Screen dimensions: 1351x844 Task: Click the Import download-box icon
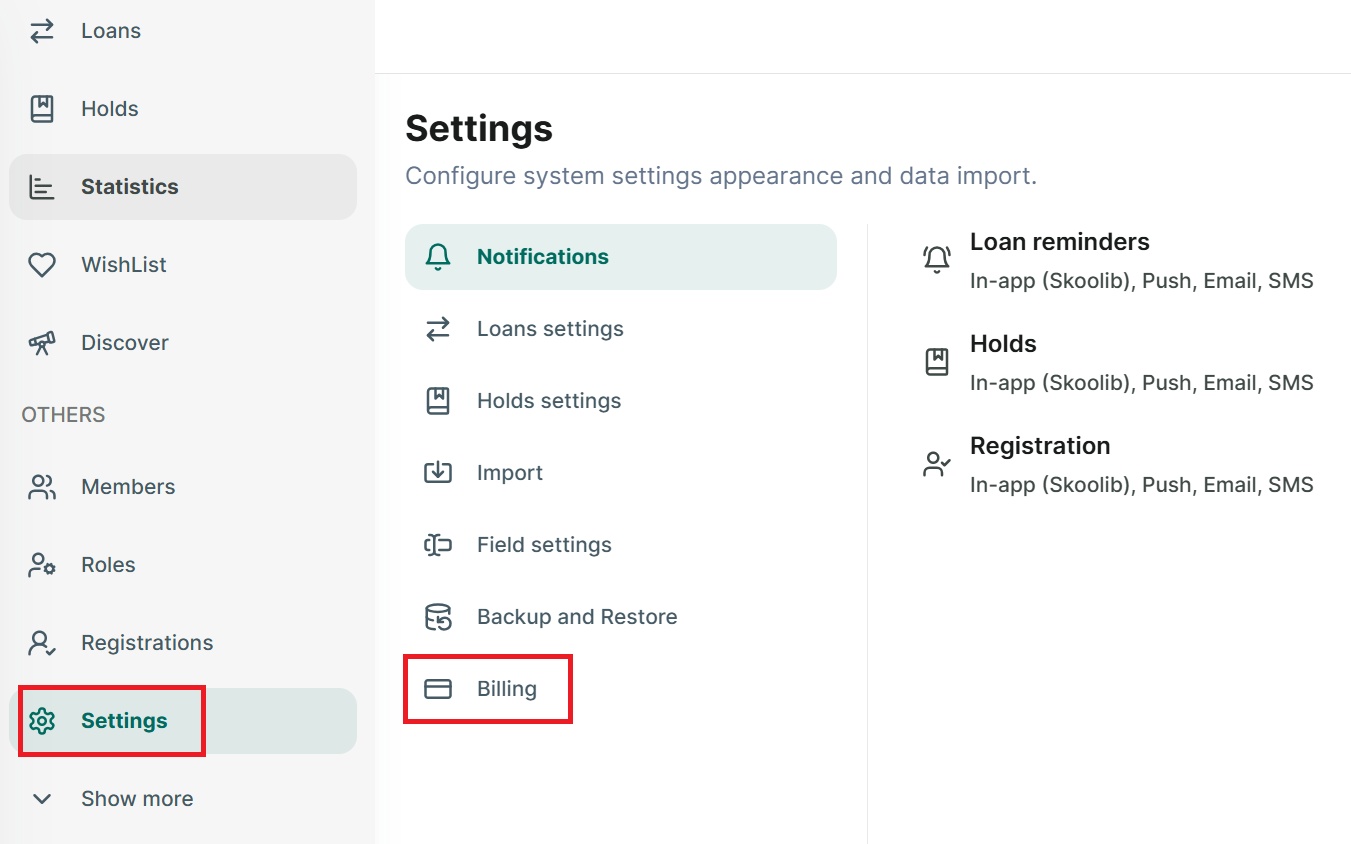tap(438, 473)
